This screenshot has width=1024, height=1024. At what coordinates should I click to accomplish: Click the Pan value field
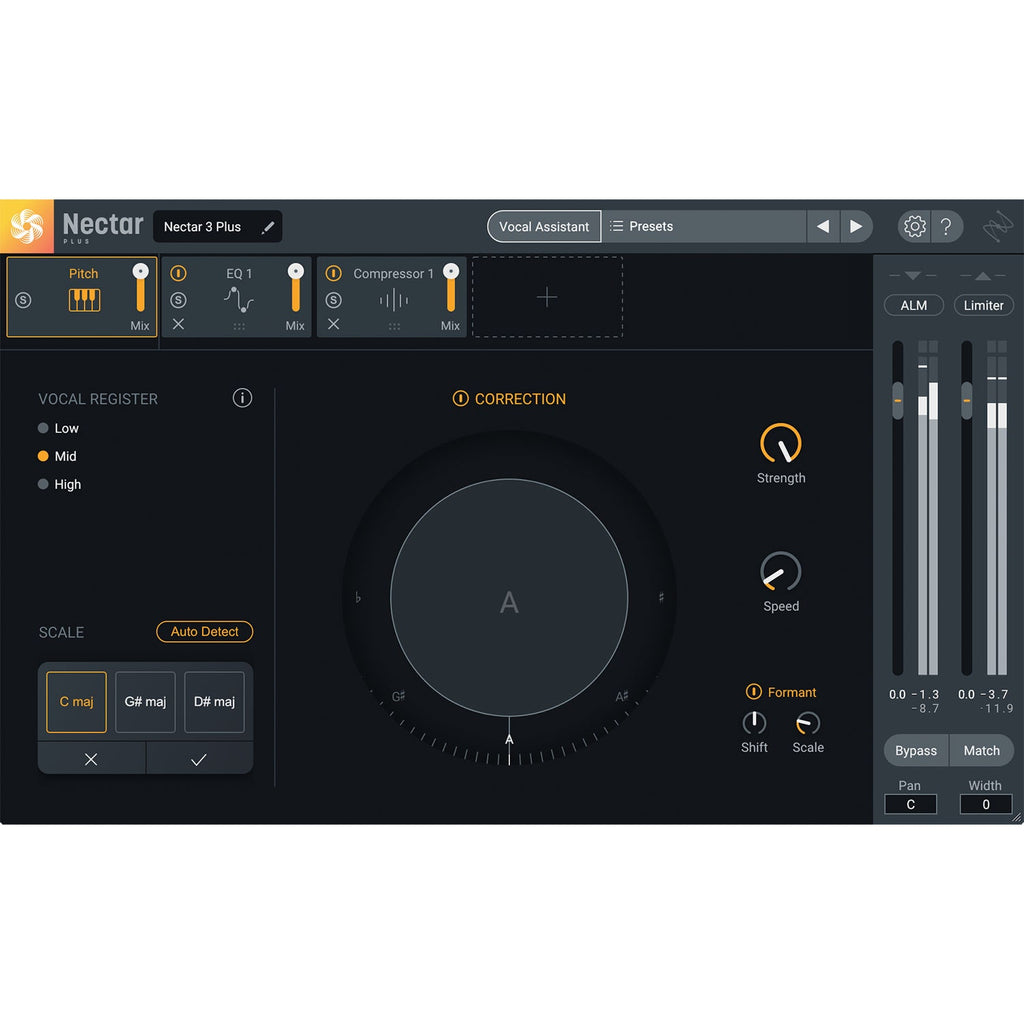point(910,805)
